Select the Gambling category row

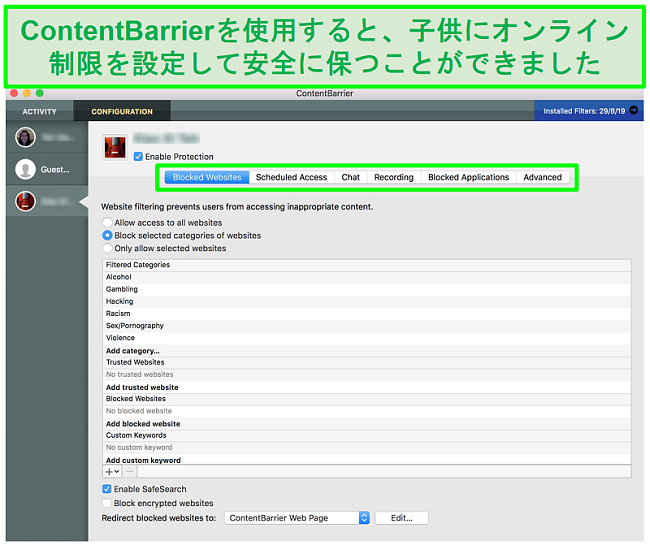366,289
